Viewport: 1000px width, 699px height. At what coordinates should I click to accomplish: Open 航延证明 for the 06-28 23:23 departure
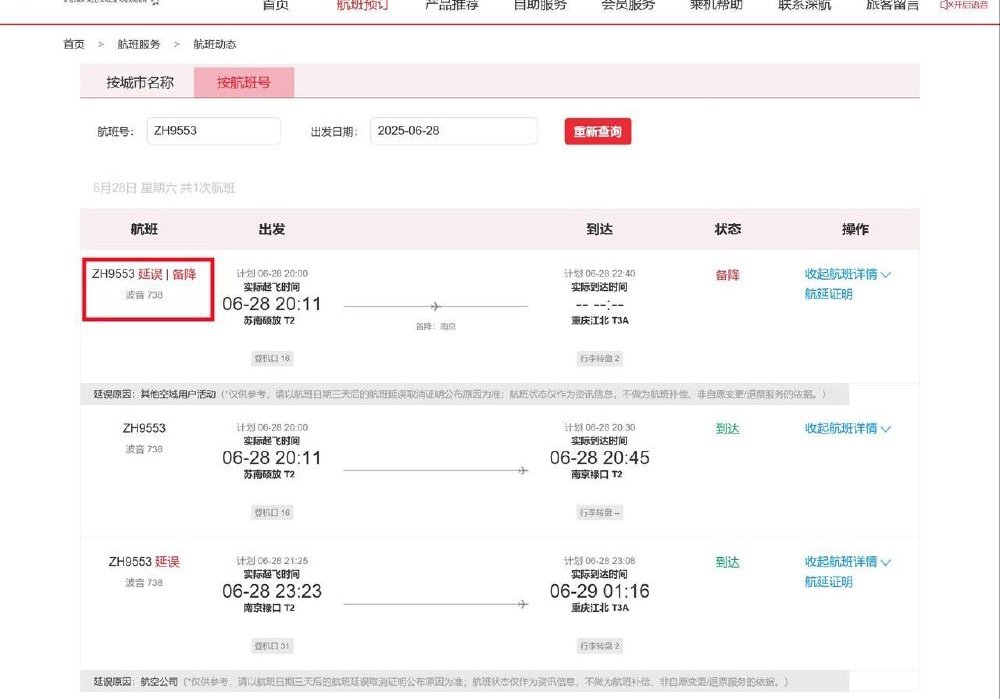coord(828,582)
